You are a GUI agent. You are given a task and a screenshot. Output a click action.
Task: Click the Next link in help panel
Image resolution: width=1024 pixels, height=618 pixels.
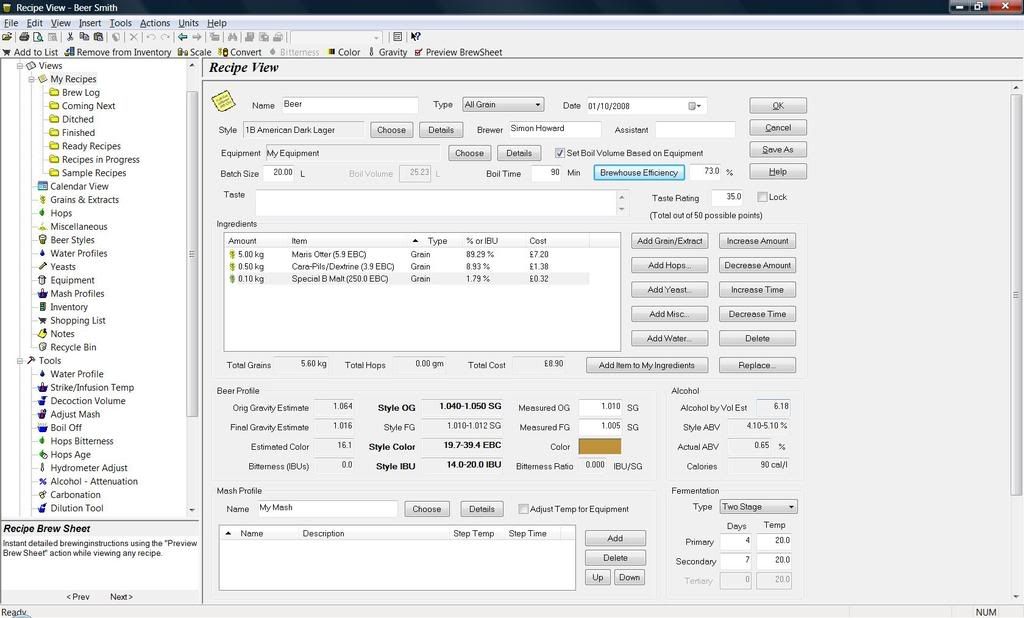(x=121, y=596)
